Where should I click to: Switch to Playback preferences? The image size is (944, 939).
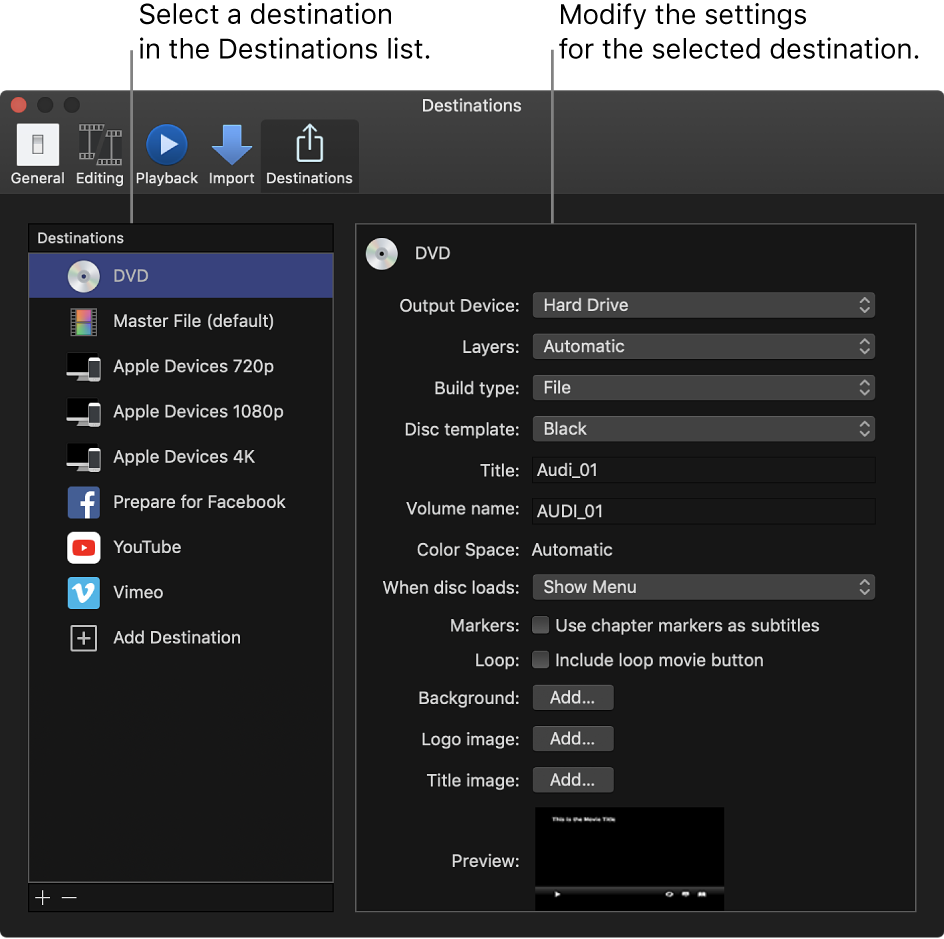(167, 155)
